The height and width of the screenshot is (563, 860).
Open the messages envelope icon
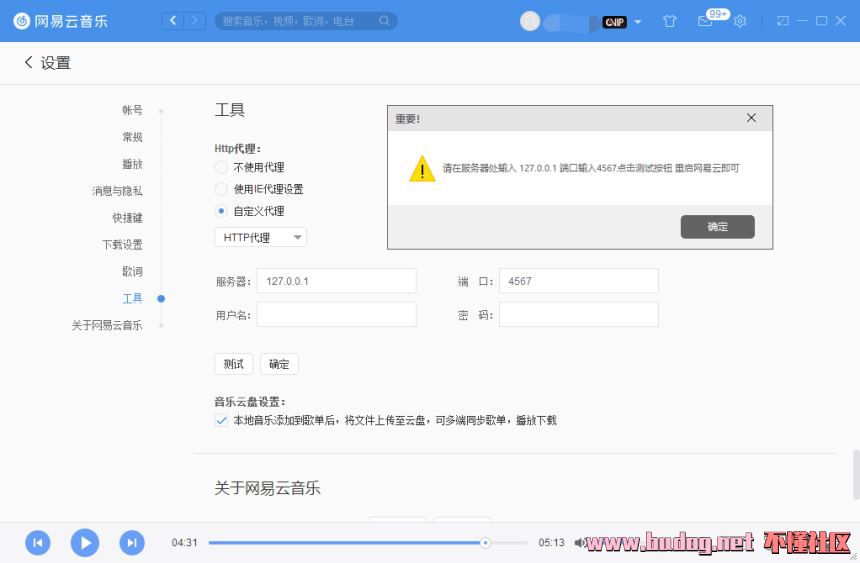click(x=705, y=21)
